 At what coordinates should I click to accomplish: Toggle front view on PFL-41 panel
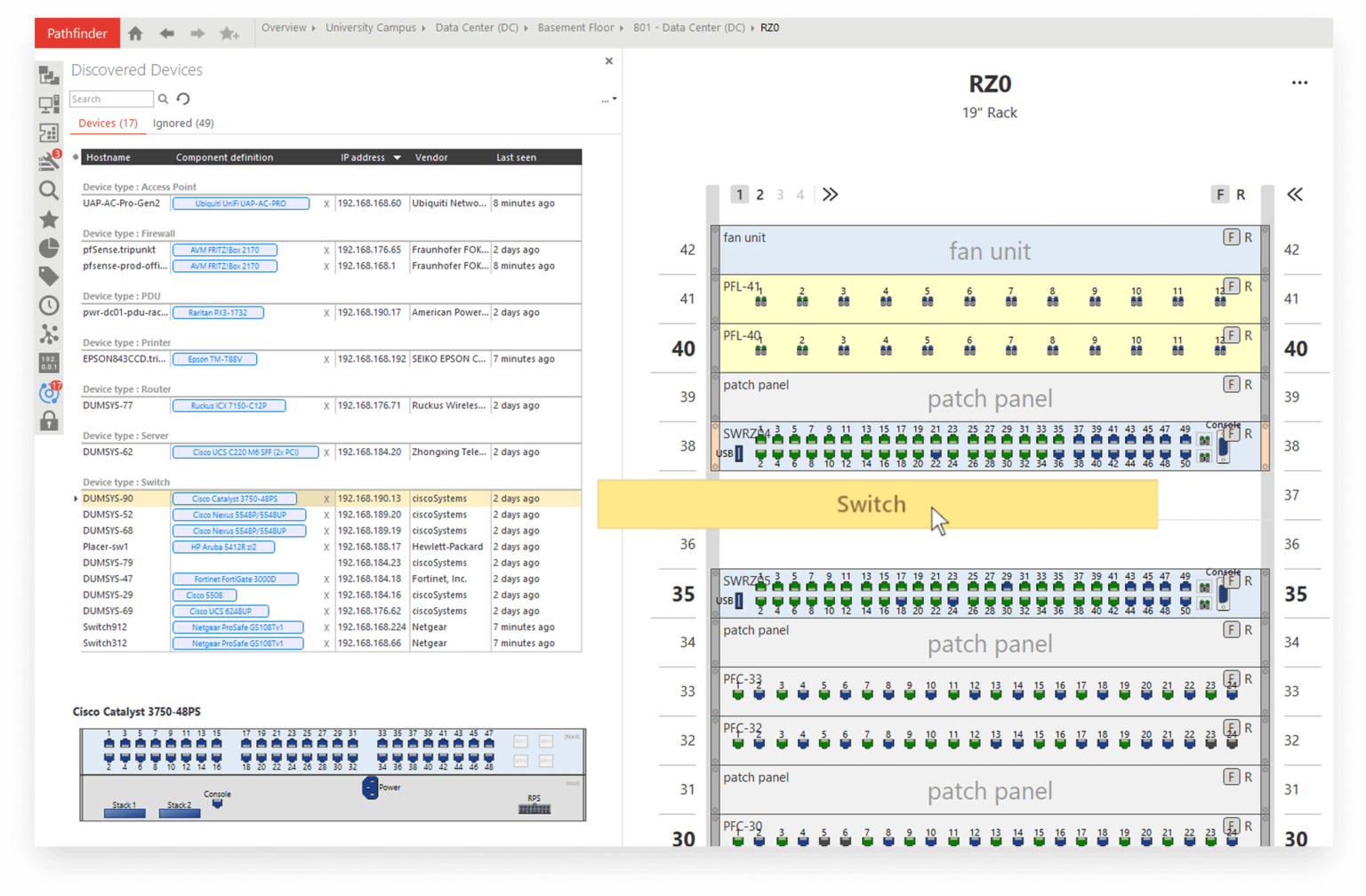[x=1231, y=286]
